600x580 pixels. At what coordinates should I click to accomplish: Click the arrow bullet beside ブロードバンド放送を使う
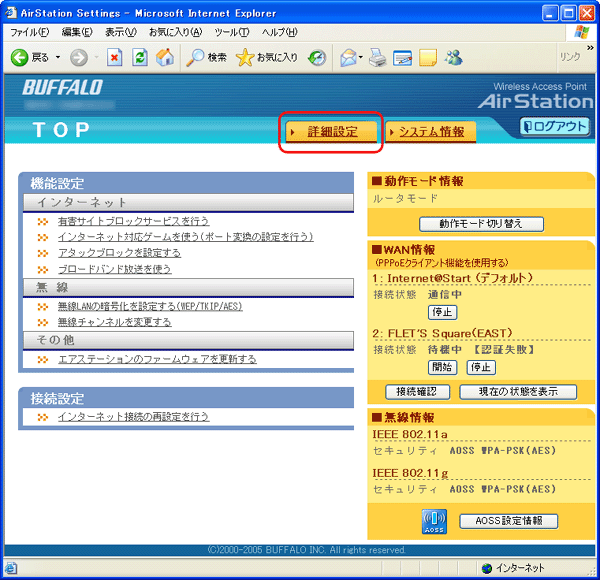click(43, 270)
